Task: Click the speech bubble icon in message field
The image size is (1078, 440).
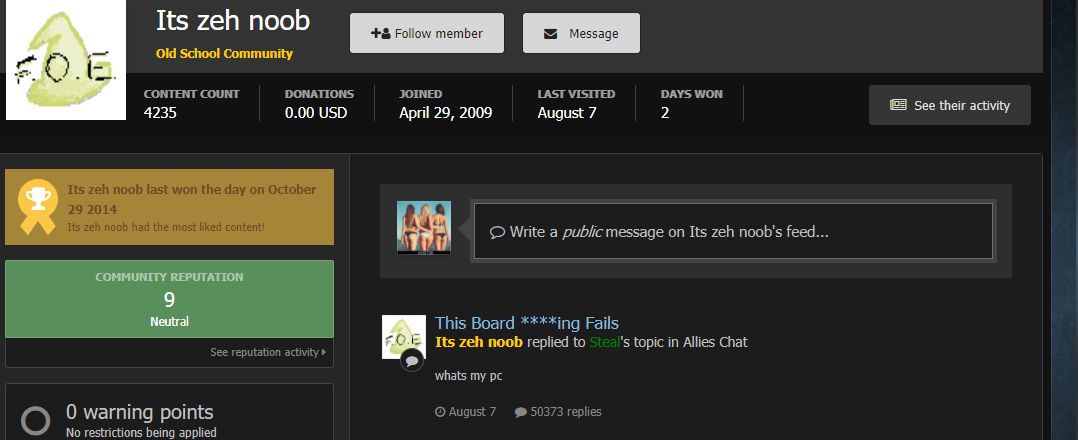Action: point(497,232)
